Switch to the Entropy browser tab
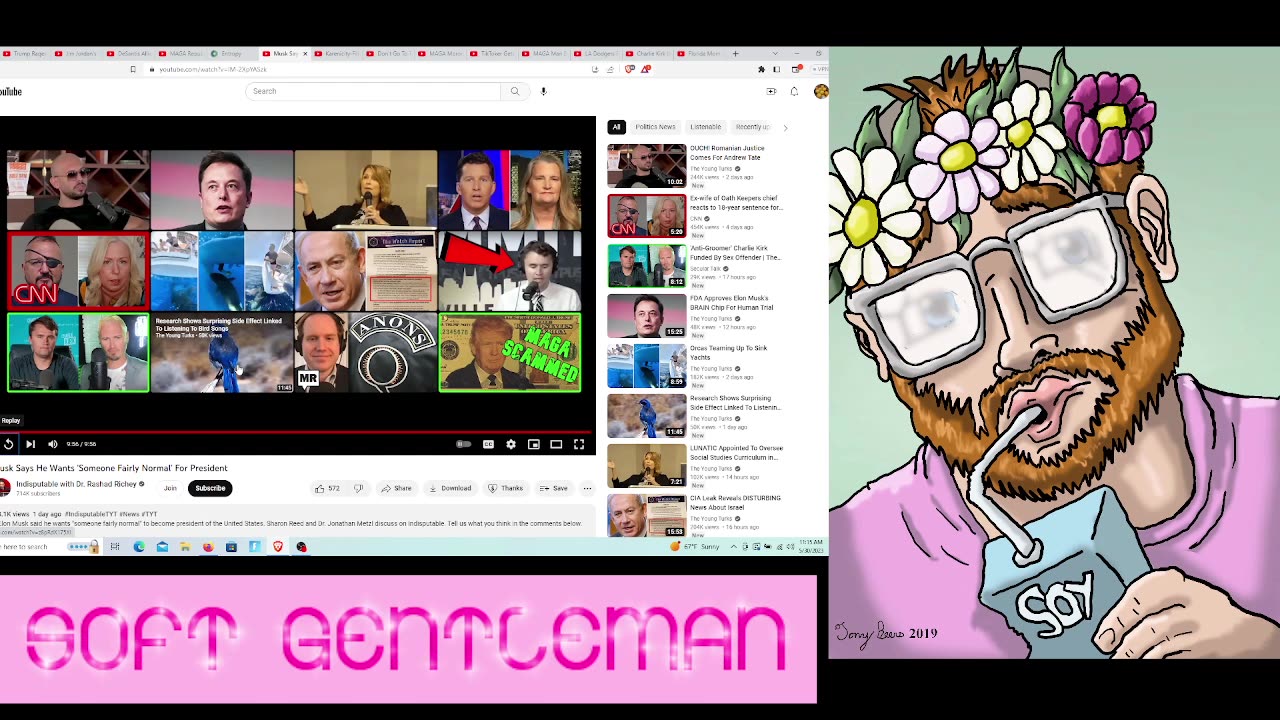This screenshot has height=720, width=1280. [x=231, y=53]
